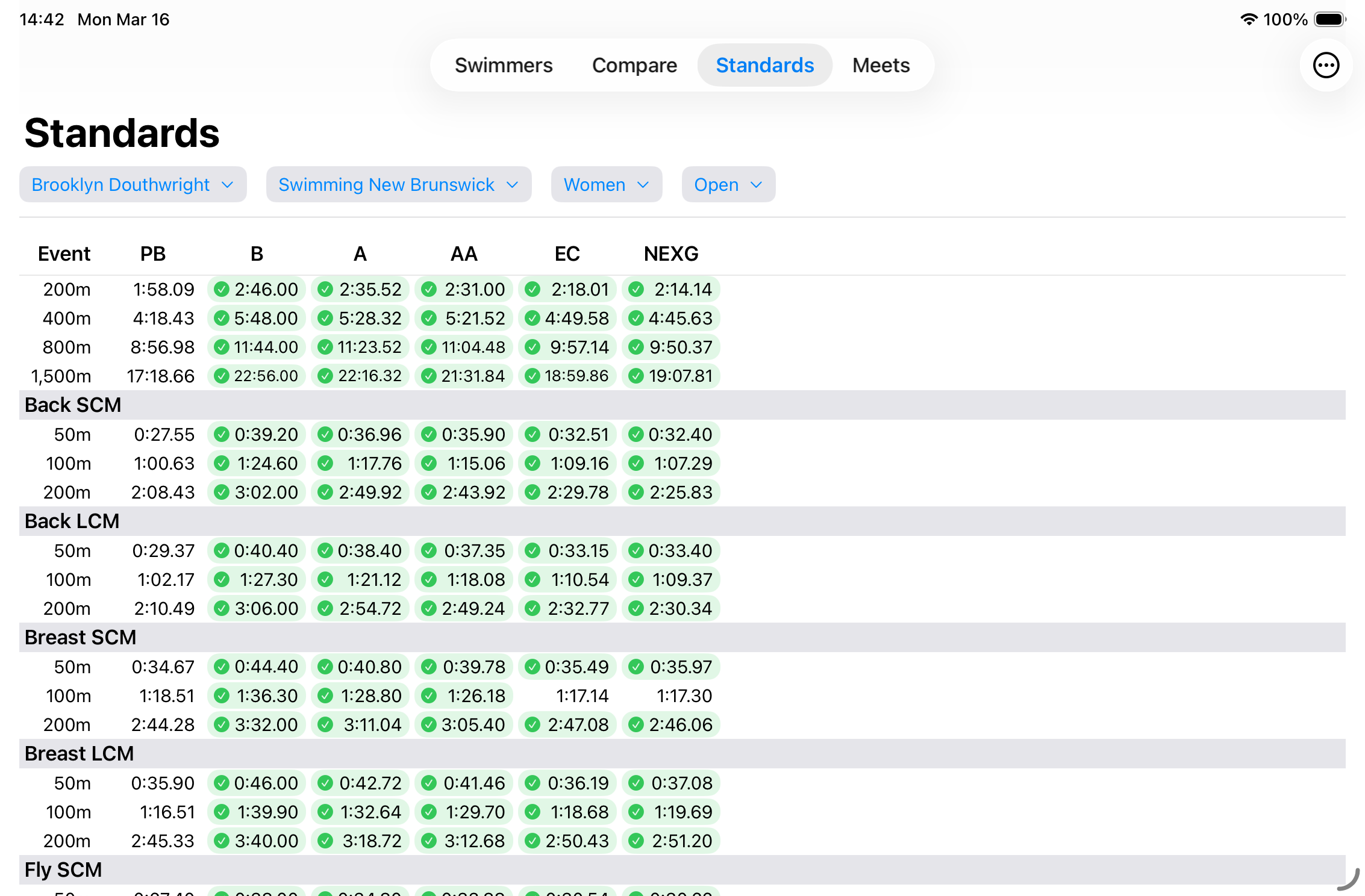Select the 1:17.30 NEXG standard cell
The image size is (1365, 896).
click(x=684, y=695)
